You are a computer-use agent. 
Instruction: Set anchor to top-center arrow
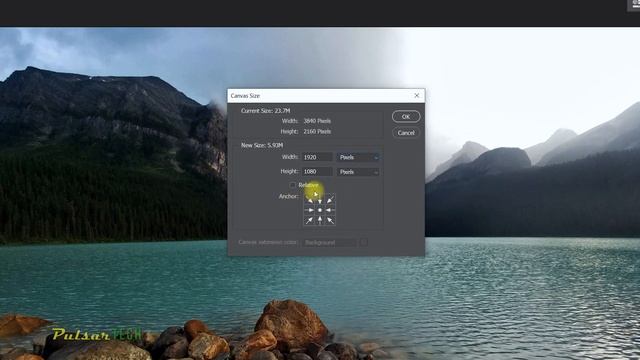(x=320, y=200)
